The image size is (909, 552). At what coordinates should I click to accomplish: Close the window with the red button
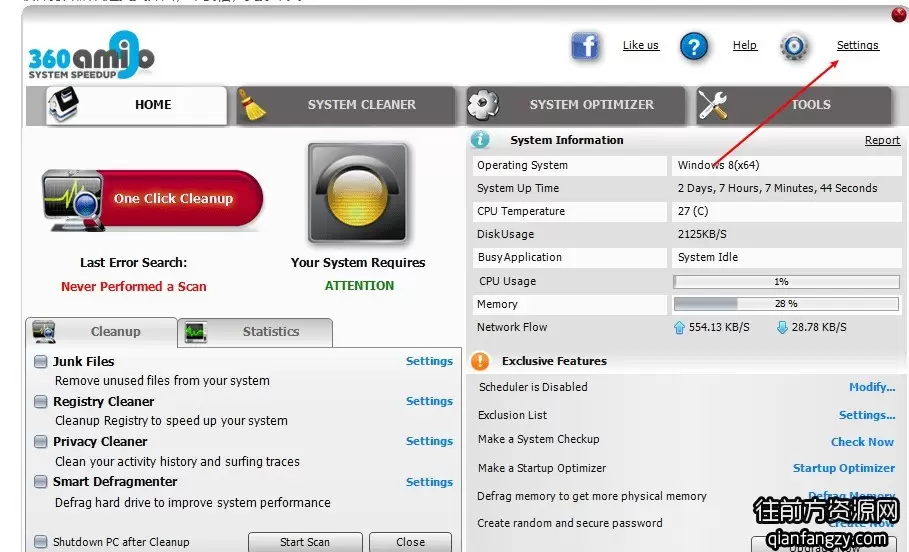[x=899, y=14]
